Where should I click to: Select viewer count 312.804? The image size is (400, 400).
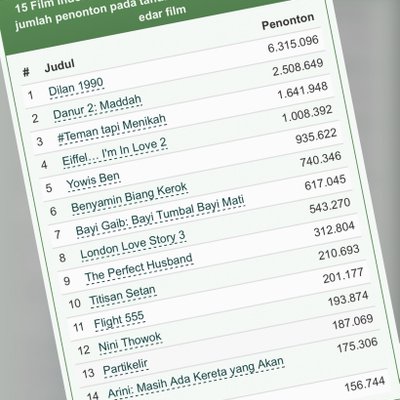(334, 229)
